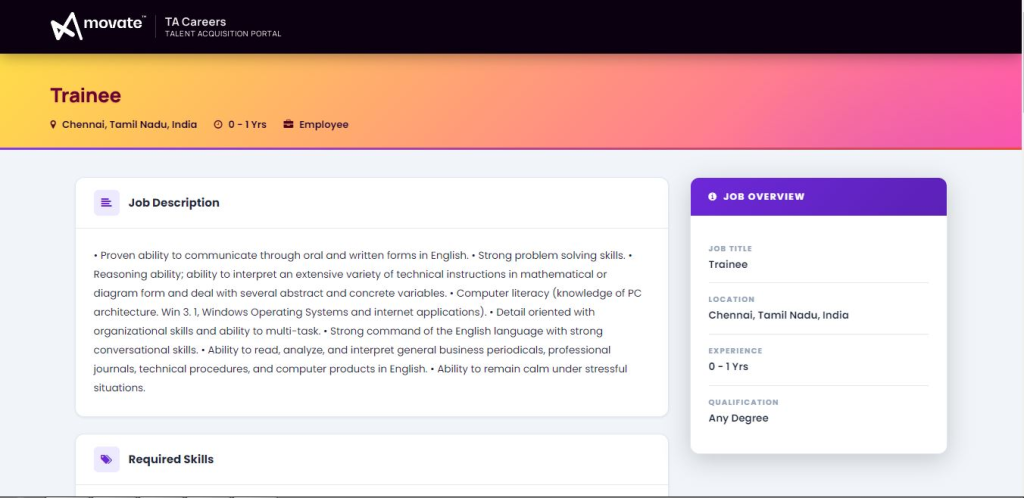Click the Trainee value under Job Title
This screenshot has height=498, width=1024.
[x=728, y=264]
